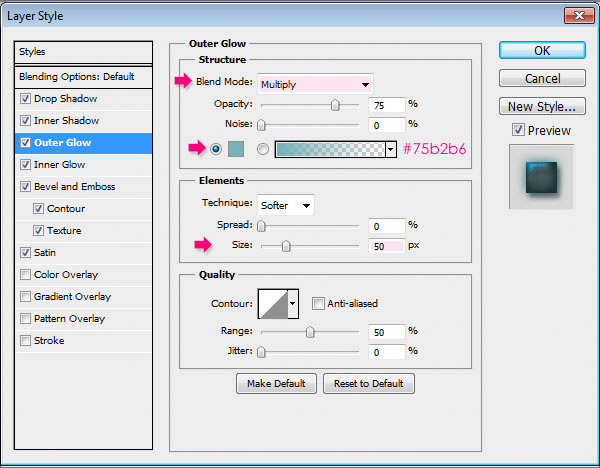Image resolution: width=600 pixels, height=468 pixels.
Task: Click the Spread slider handle
Action: pyautogui.click(x=261, y=226)
